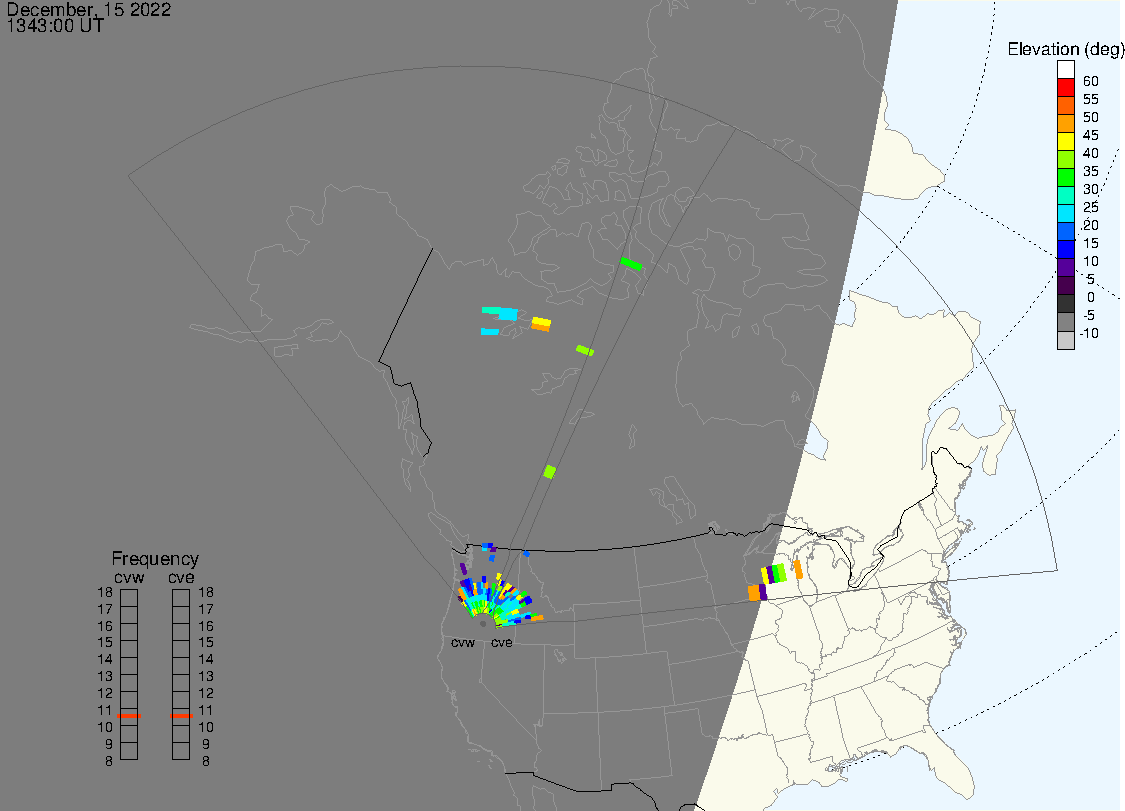This screenshot has height=811, width=1125.
Task: Click the '18' label left of cvw bar
Action: 105,592
